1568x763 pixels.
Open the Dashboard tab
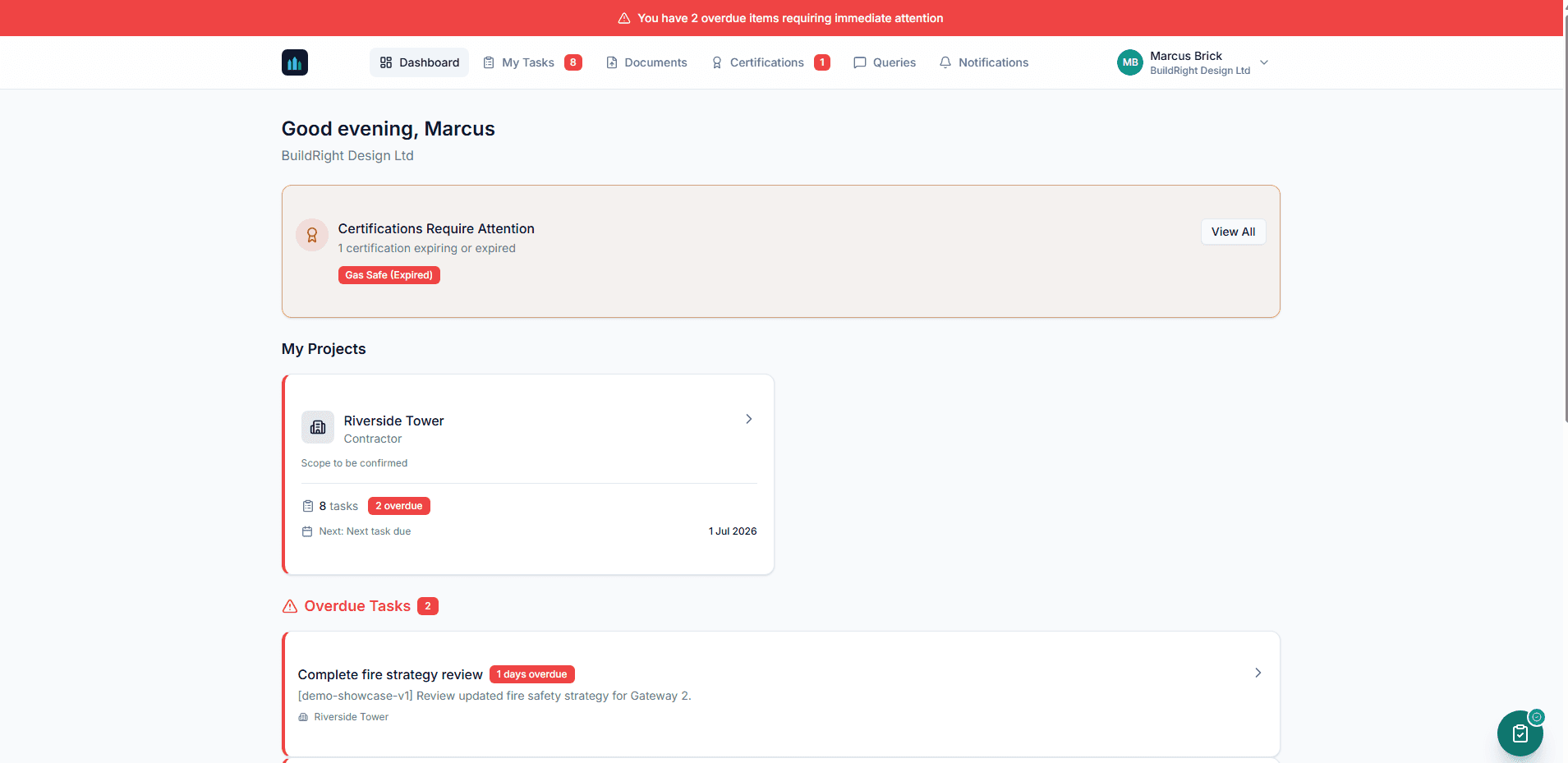[419, 62]
